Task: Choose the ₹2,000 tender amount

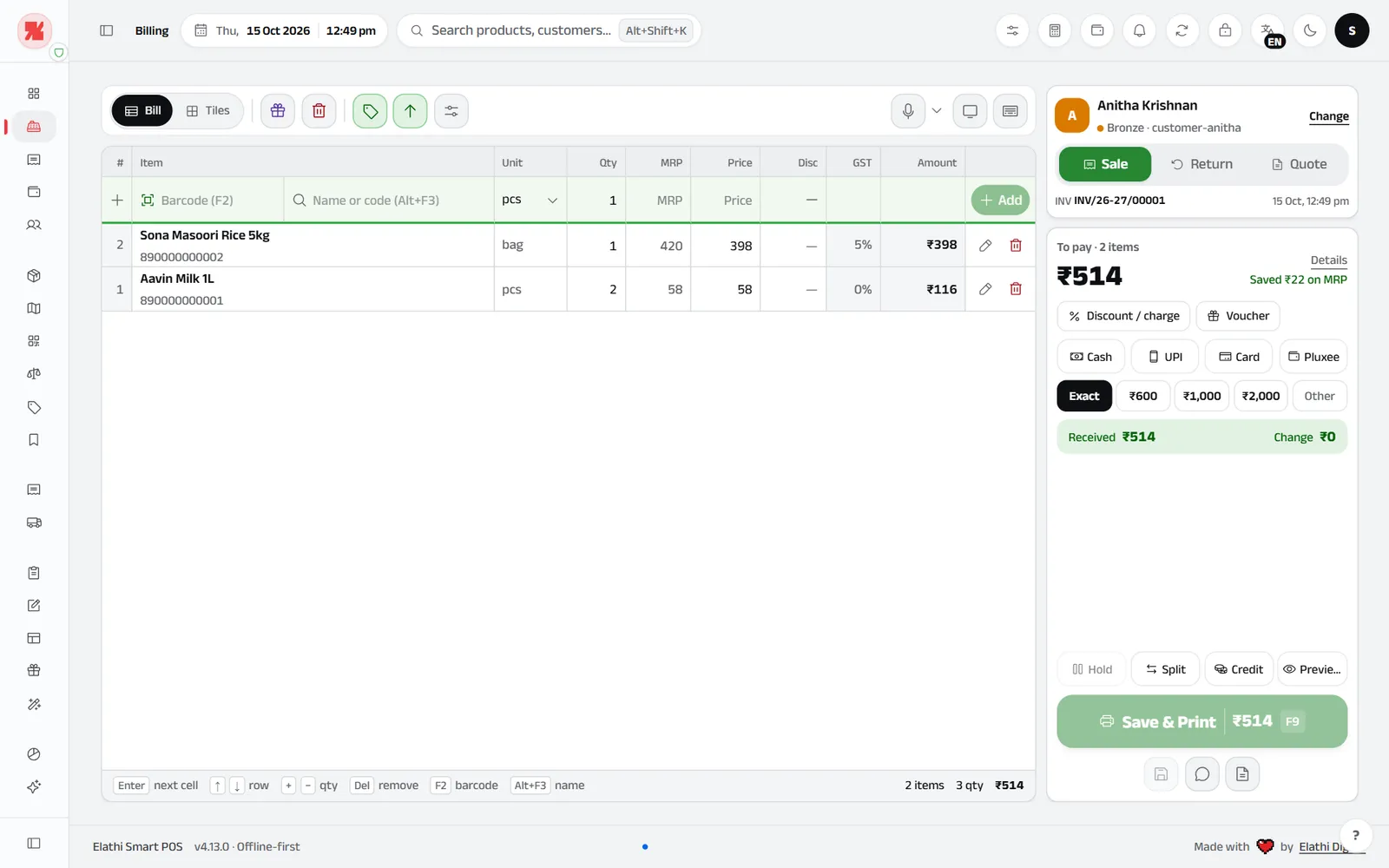Action: 1261,396
